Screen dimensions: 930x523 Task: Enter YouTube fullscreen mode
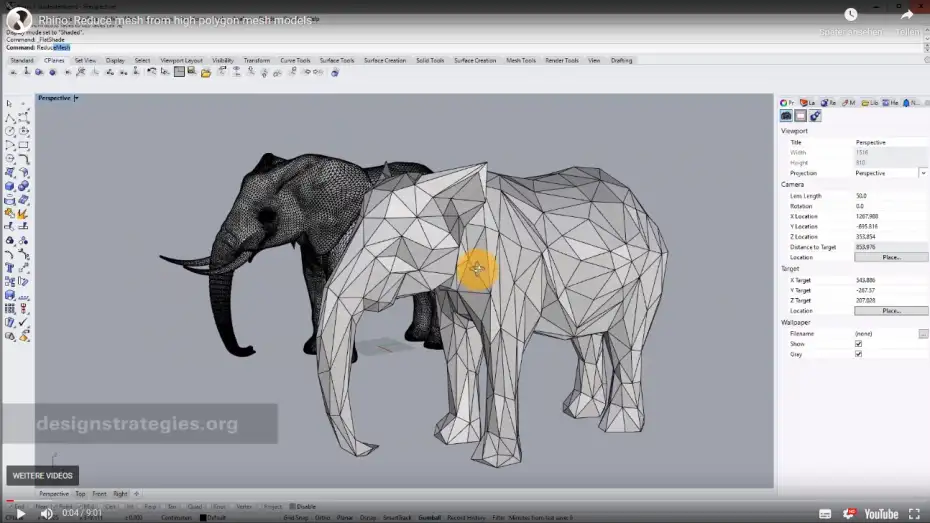click(915, 514)
